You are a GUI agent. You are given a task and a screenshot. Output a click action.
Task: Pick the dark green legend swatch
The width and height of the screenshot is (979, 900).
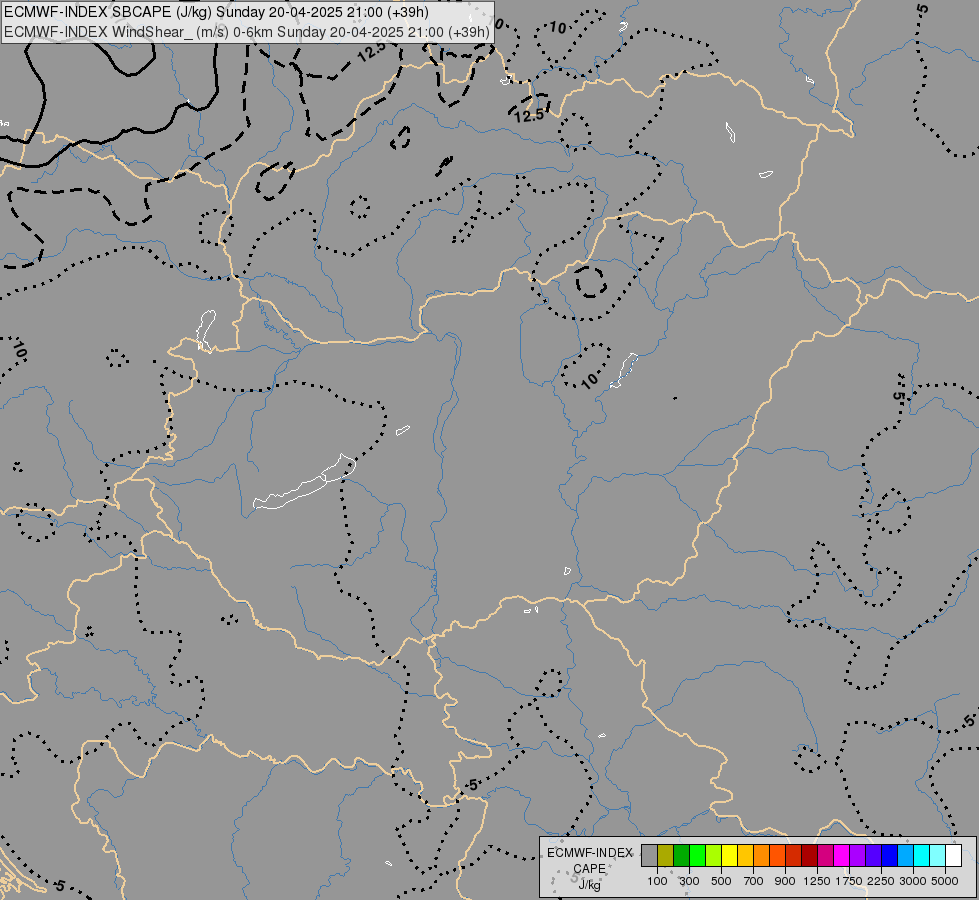(x=681, y=855)
